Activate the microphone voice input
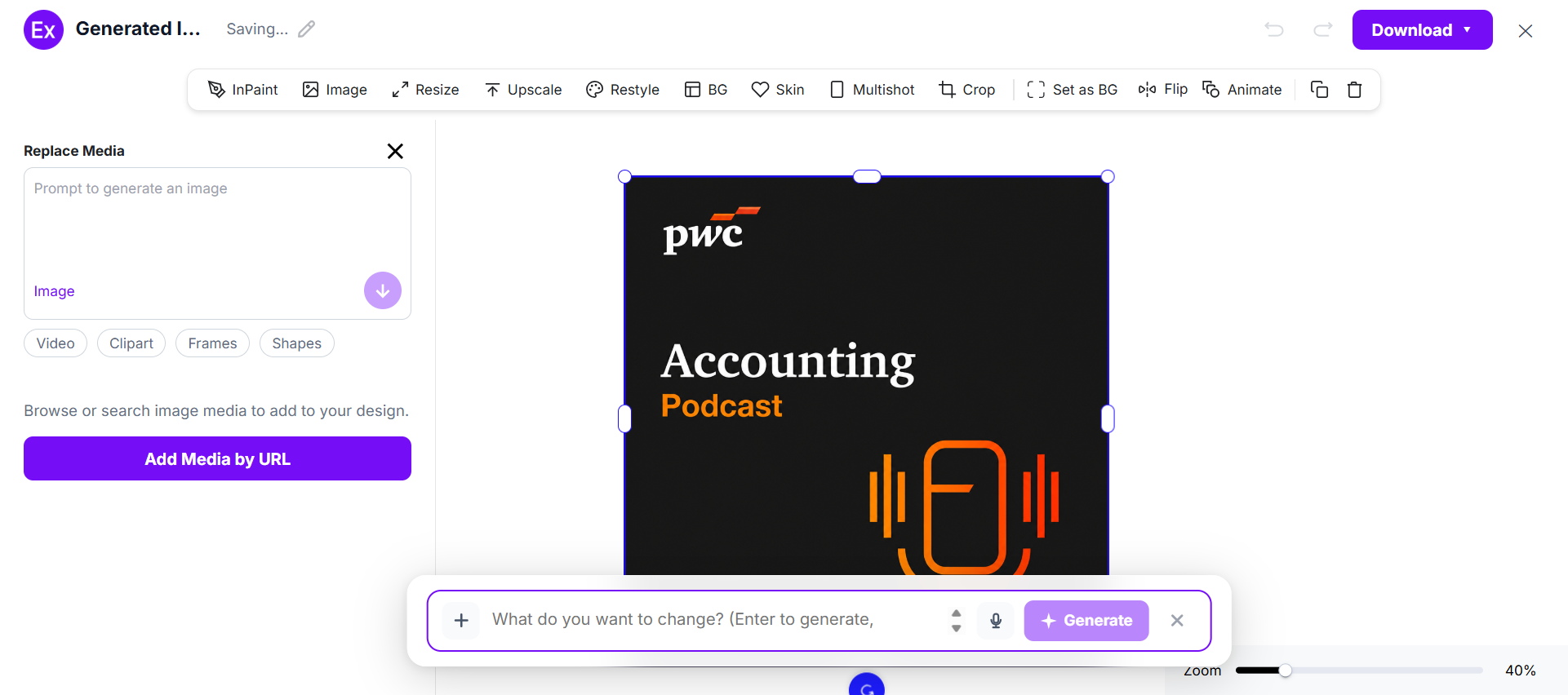1568x695 pixels. [996, 621]
